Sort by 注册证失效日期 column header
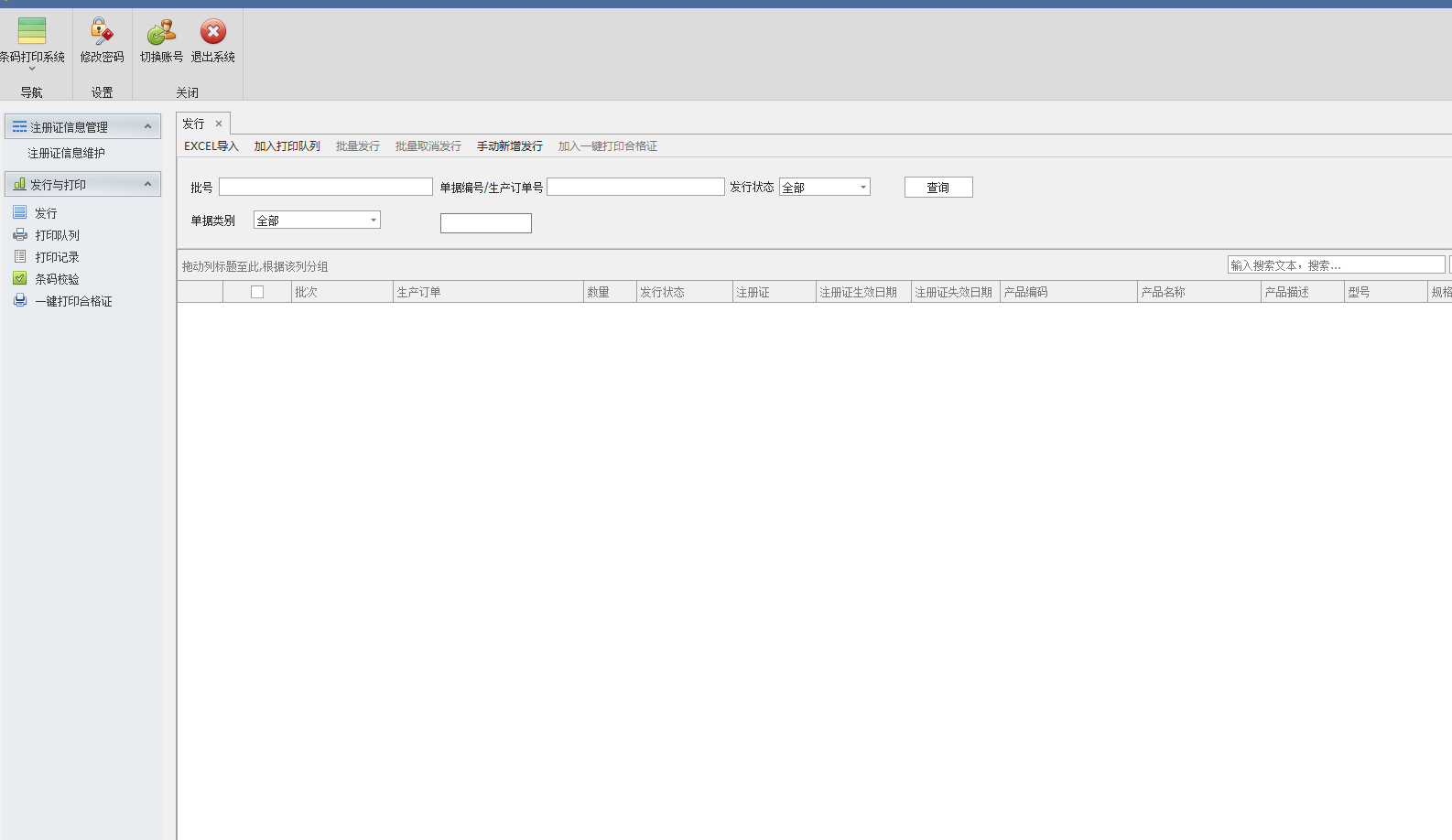The height and width of the screenshot is (840, 1452). click(956, 292)
